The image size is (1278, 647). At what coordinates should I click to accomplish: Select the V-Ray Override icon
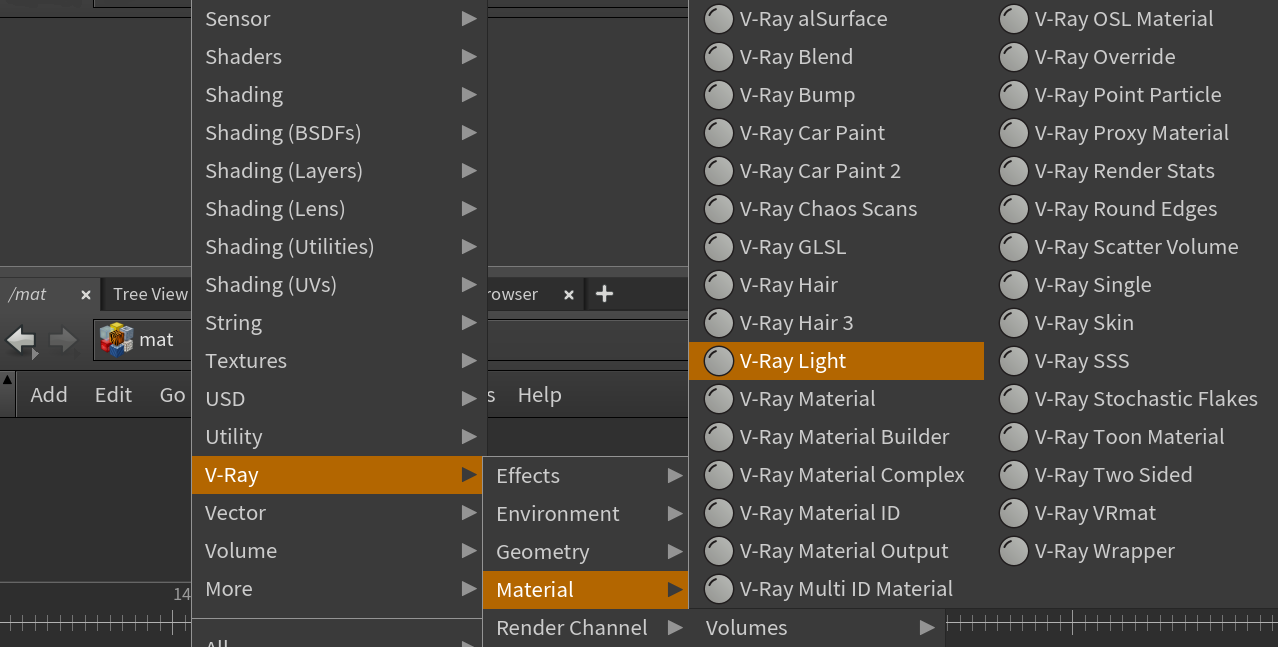point(1014,57)
